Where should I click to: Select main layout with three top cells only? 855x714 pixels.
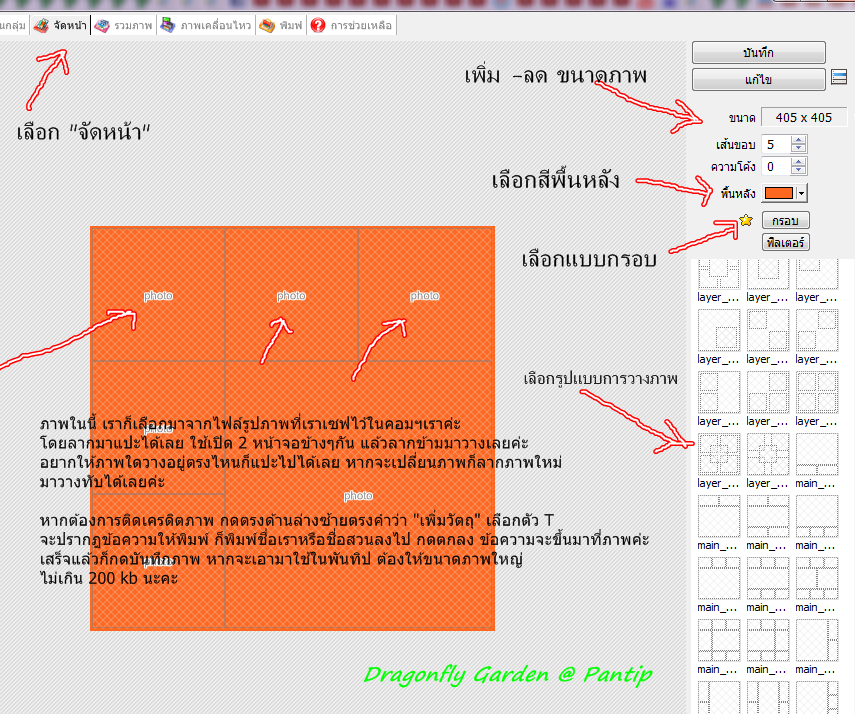tap(719, 578)
